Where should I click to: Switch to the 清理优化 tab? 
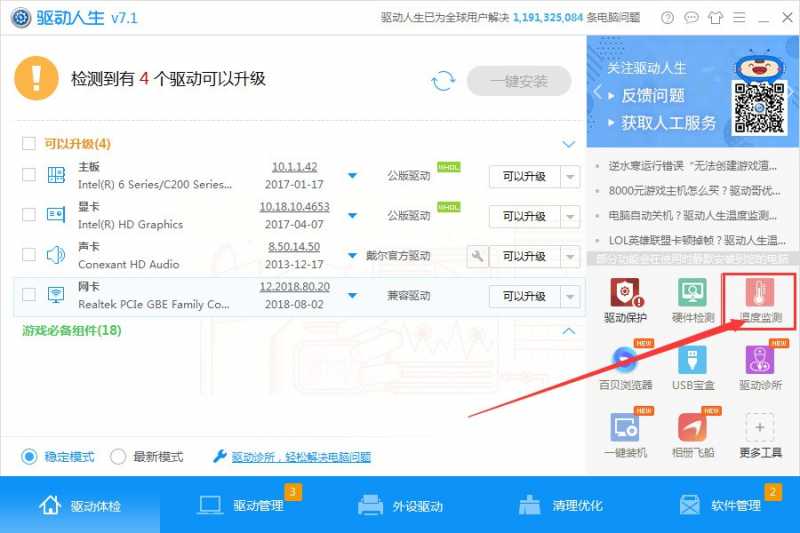pos(560,505)
